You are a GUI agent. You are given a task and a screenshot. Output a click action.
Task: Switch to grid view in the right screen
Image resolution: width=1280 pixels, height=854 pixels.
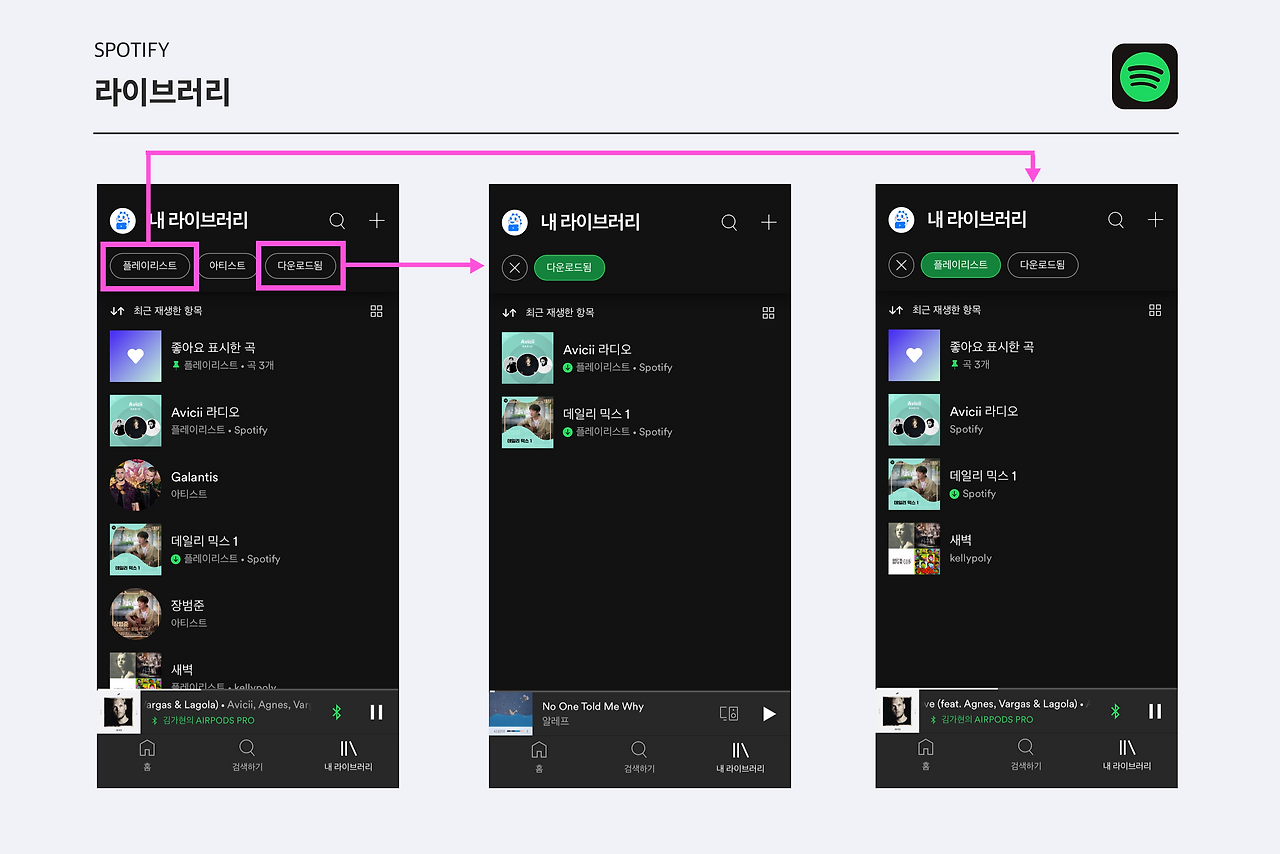tap(1155, 310)
